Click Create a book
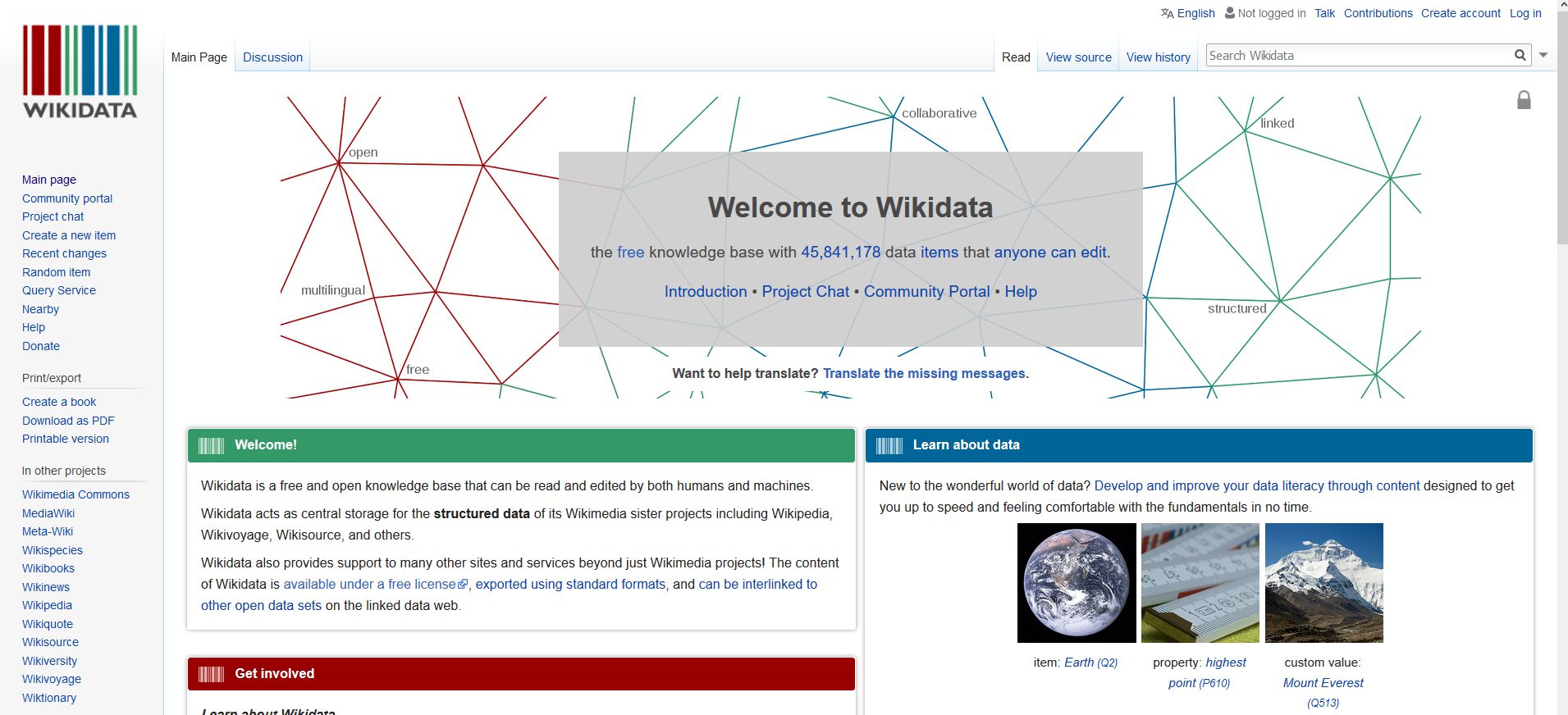The width and height of the screenshot is (1568, 715). tap(59, 402)
